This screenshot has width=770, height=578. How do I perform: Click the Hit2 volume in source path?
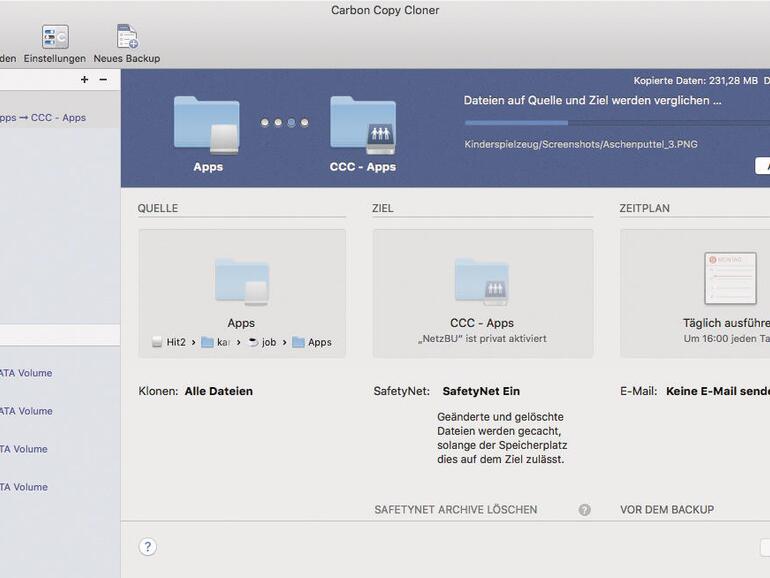tap(169, 342)
